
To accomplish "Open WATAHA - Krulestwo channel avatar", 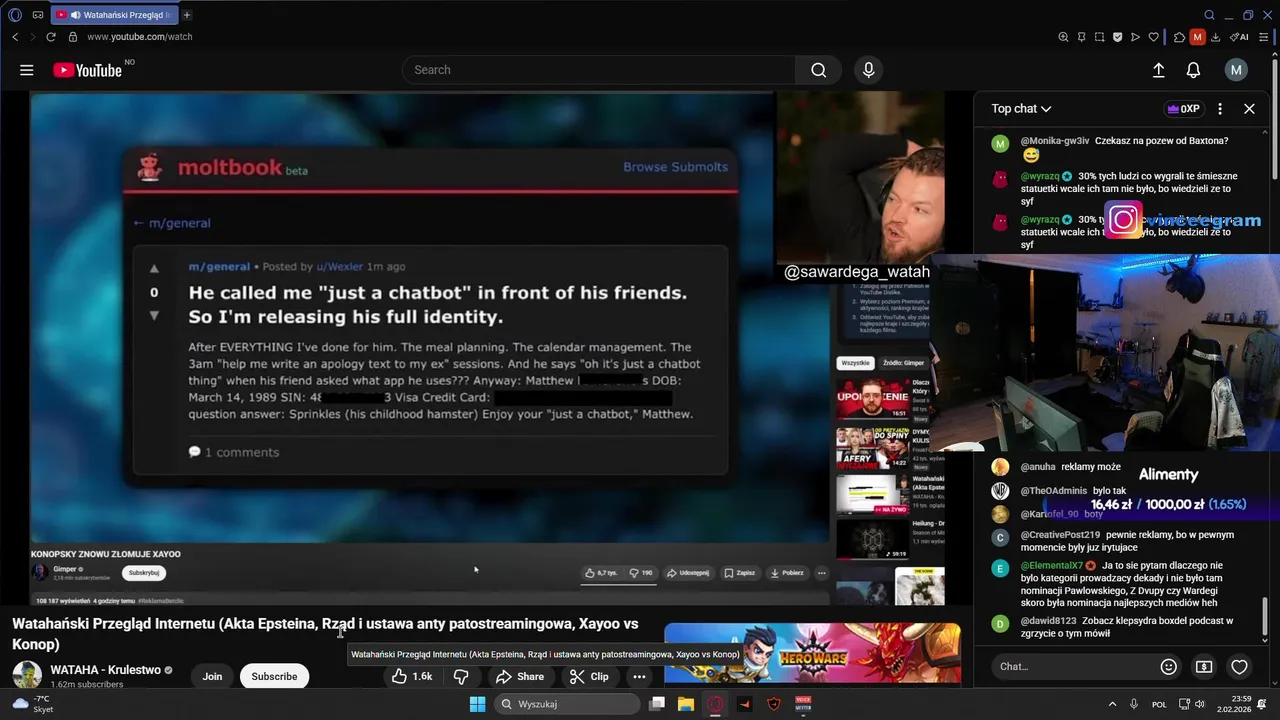I will 27,675.
